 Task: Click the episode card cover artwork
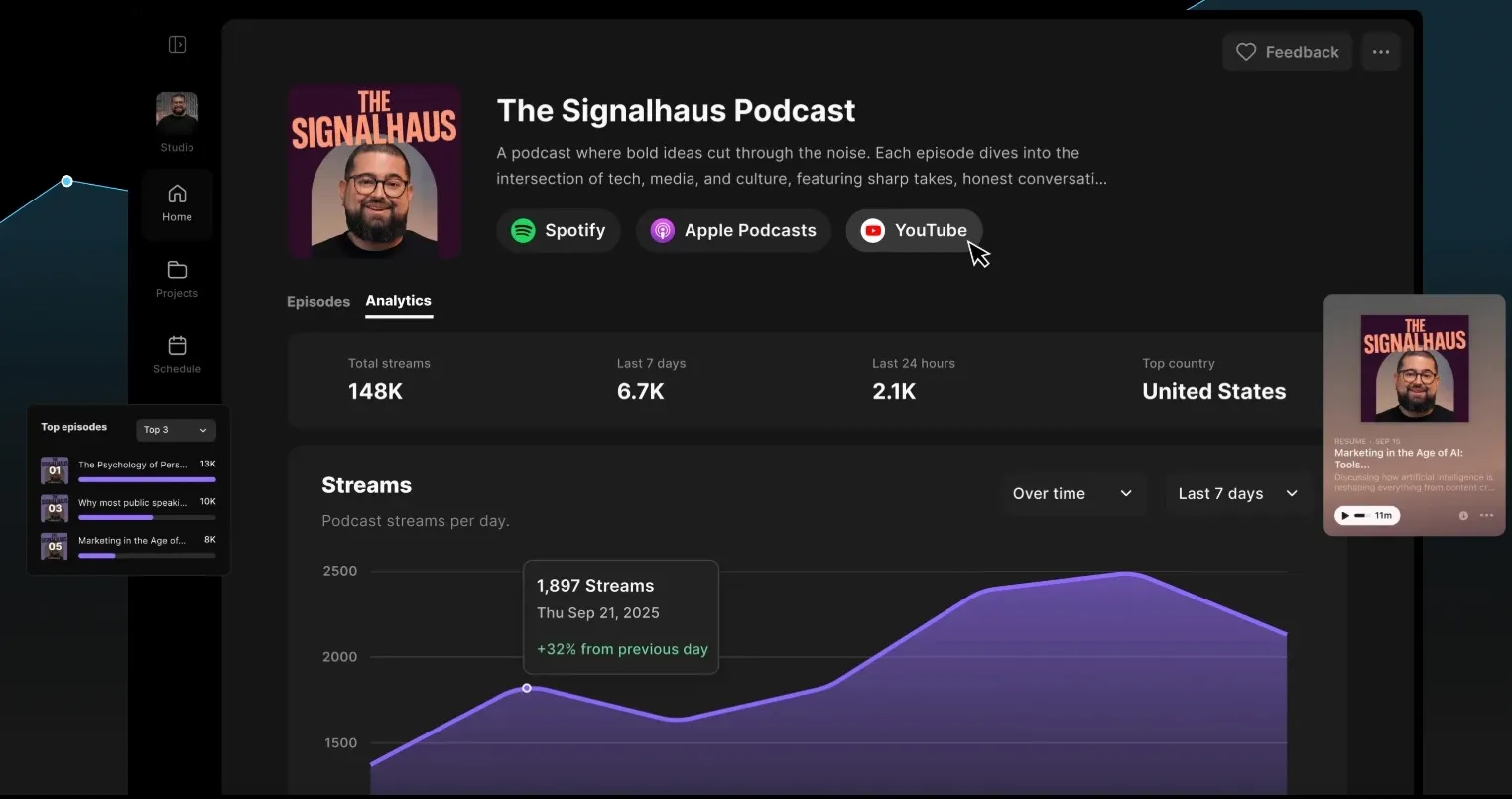pyautogui.click(x=1415, y=368)
